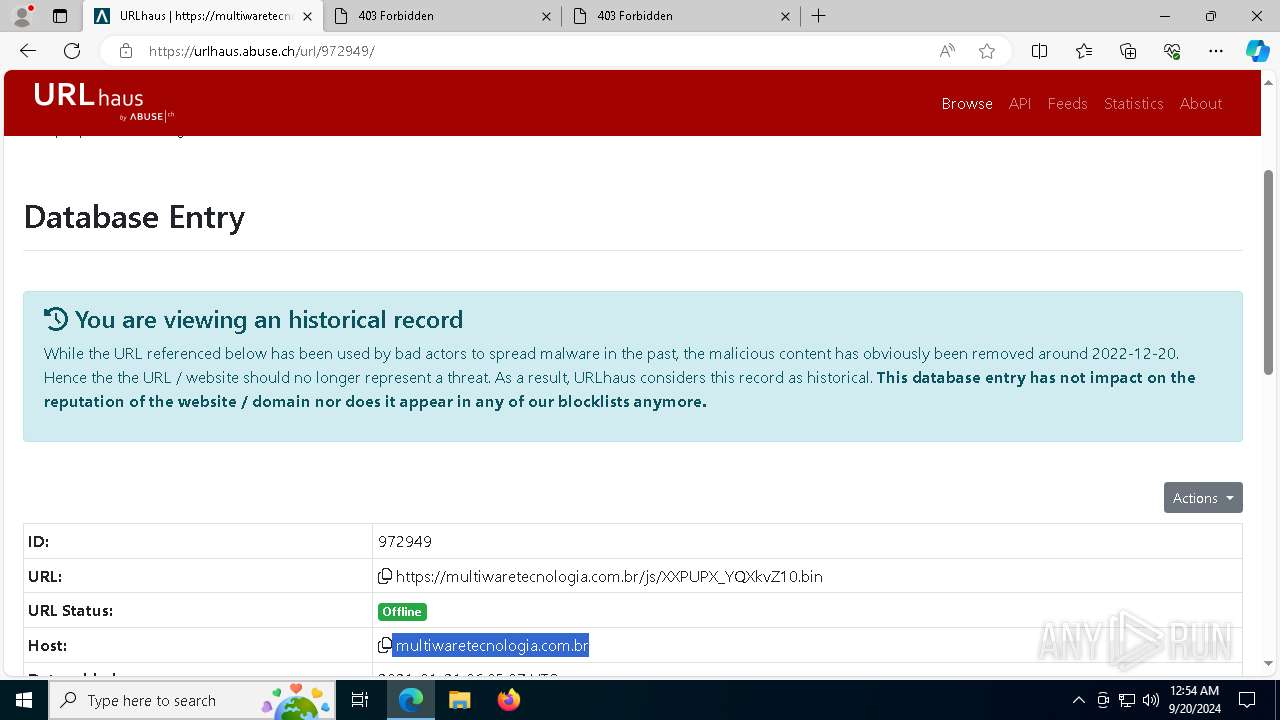Screen dimensions: 1280x720
Task: Click the Windows search box
Action: click(192, 700)
